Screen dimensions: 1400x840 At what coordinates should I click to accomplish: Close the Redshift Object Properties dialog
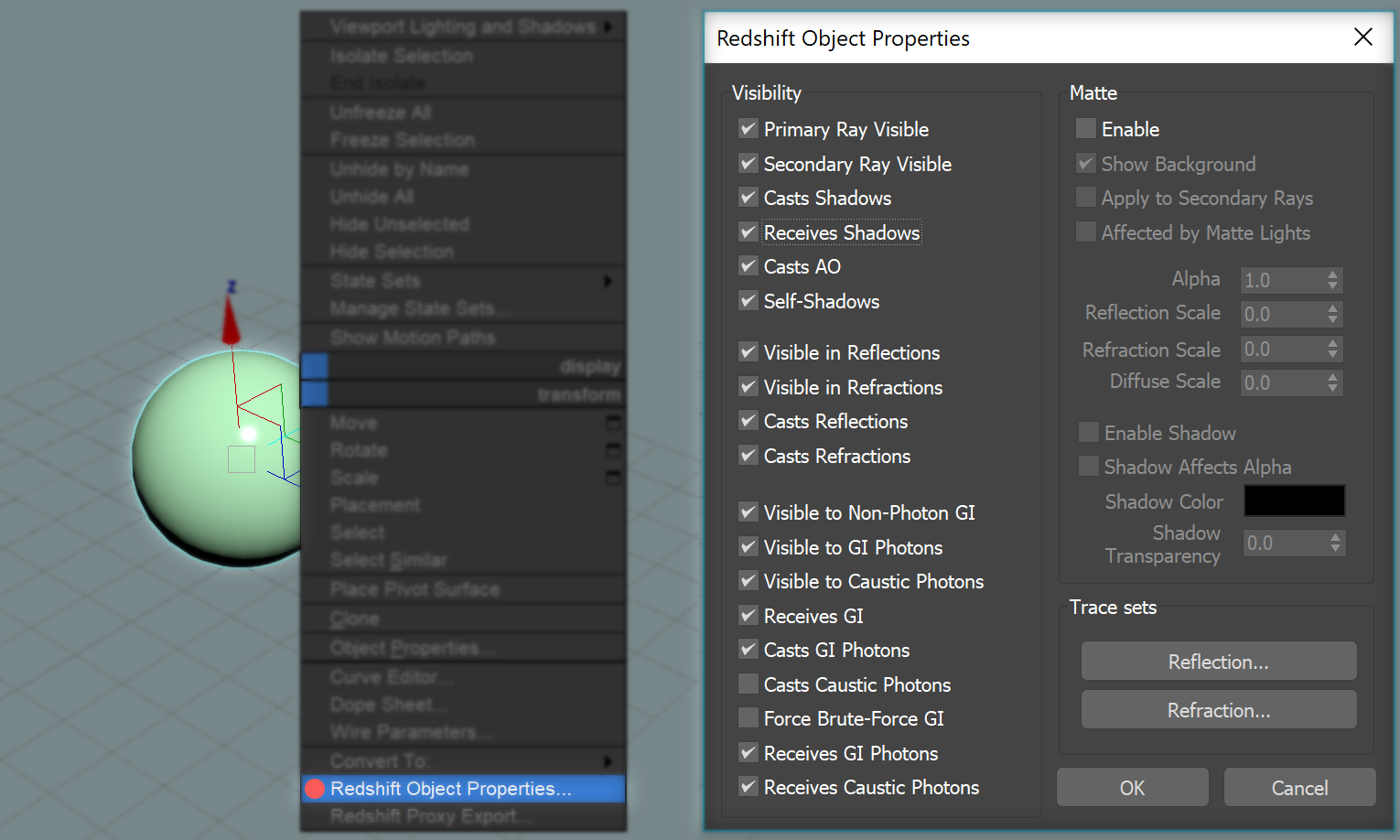pos(1362,37)
